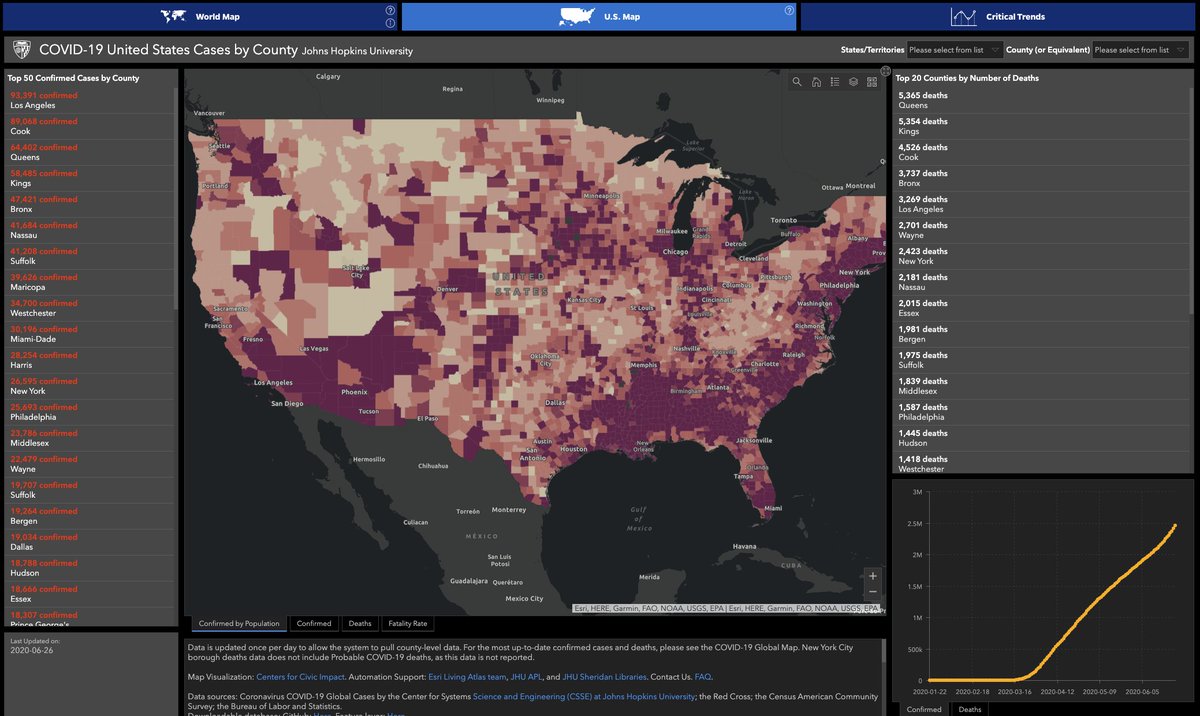Click the world map icon in top tab
The width and height of the screenshot is (1200, 716).
tap(174, 16)
